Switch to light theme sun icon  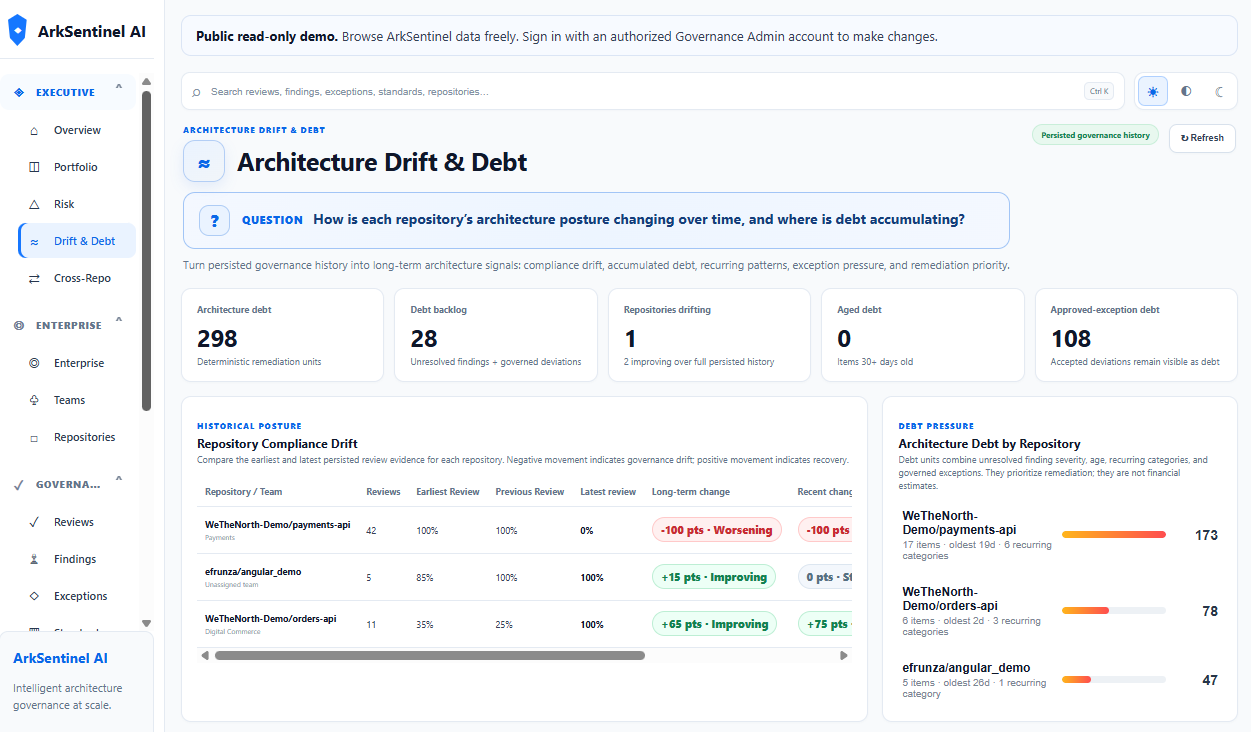click(1153, 91)
